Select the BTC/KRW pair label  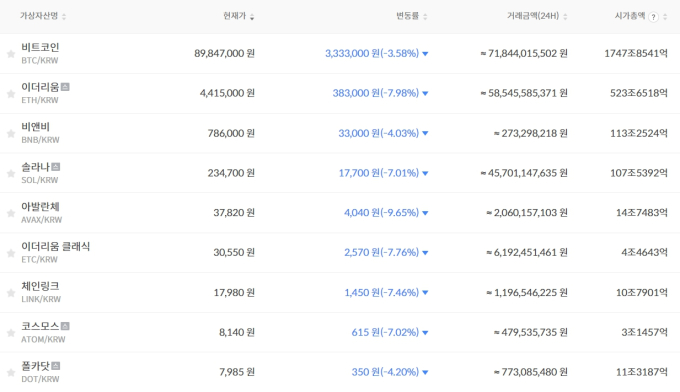pyautogui.click(x=40, y=60)
